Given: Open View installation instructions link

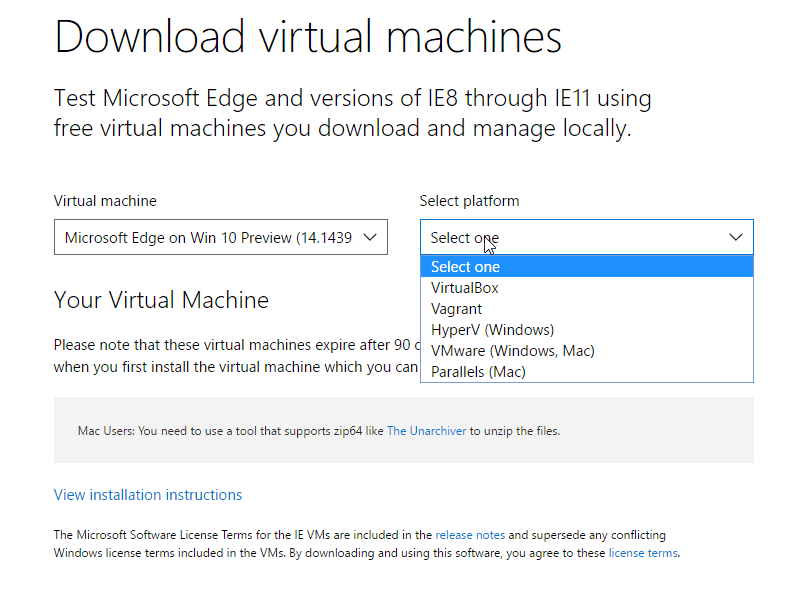Looking at the screenshot, I should [148, 494].
